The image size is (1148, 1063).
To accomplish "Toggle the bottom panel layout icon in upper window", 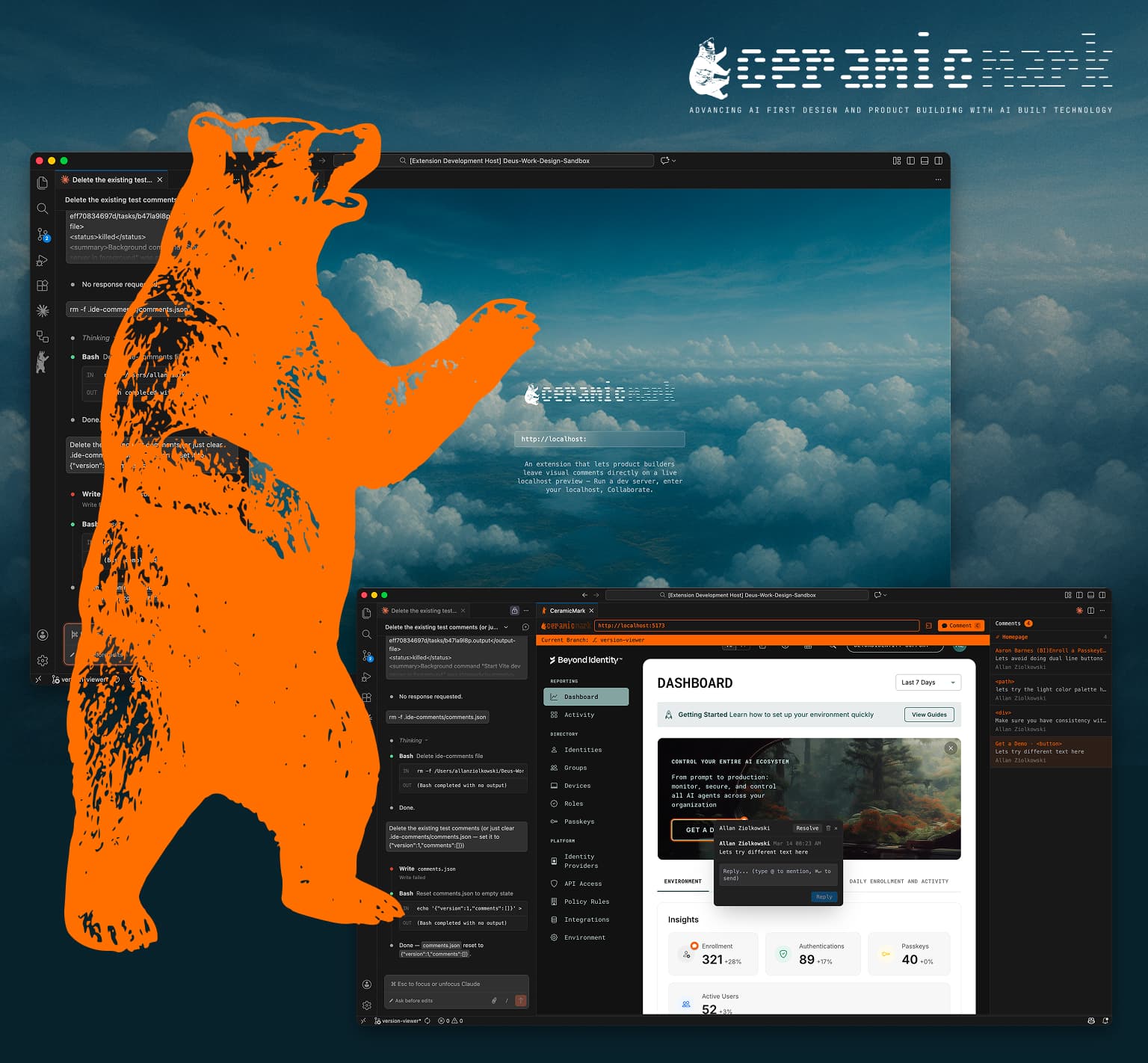I will 925,161.
